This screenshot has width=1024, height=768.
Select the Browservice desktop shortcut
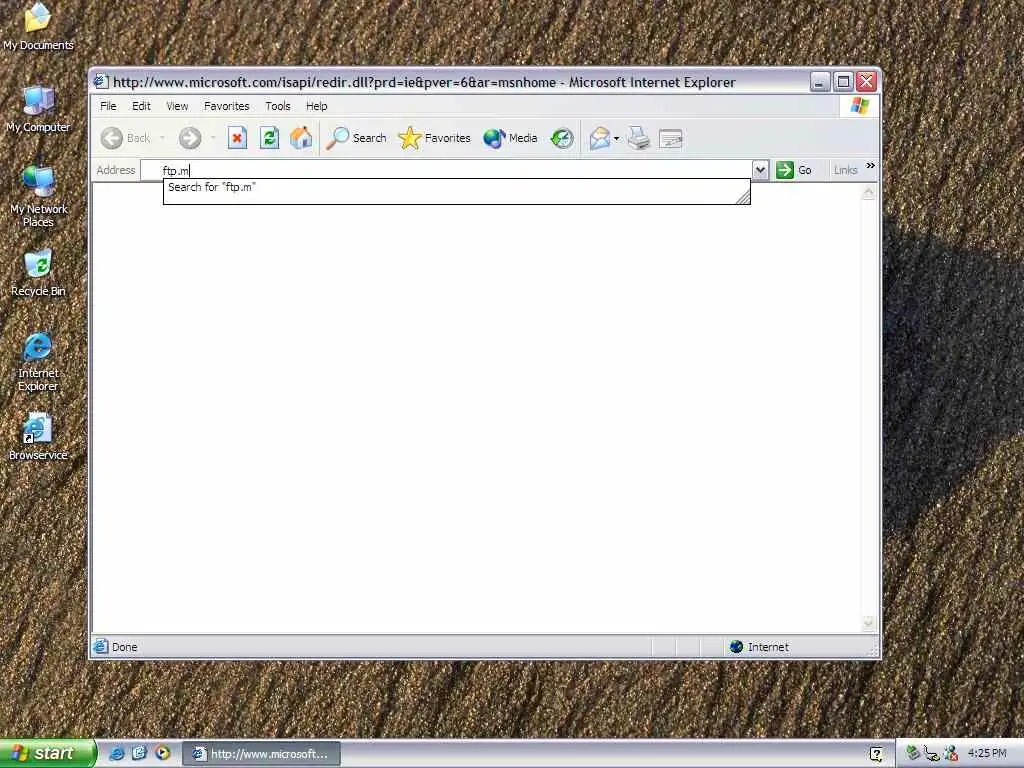pyautogui.click(x=38, y=437)
